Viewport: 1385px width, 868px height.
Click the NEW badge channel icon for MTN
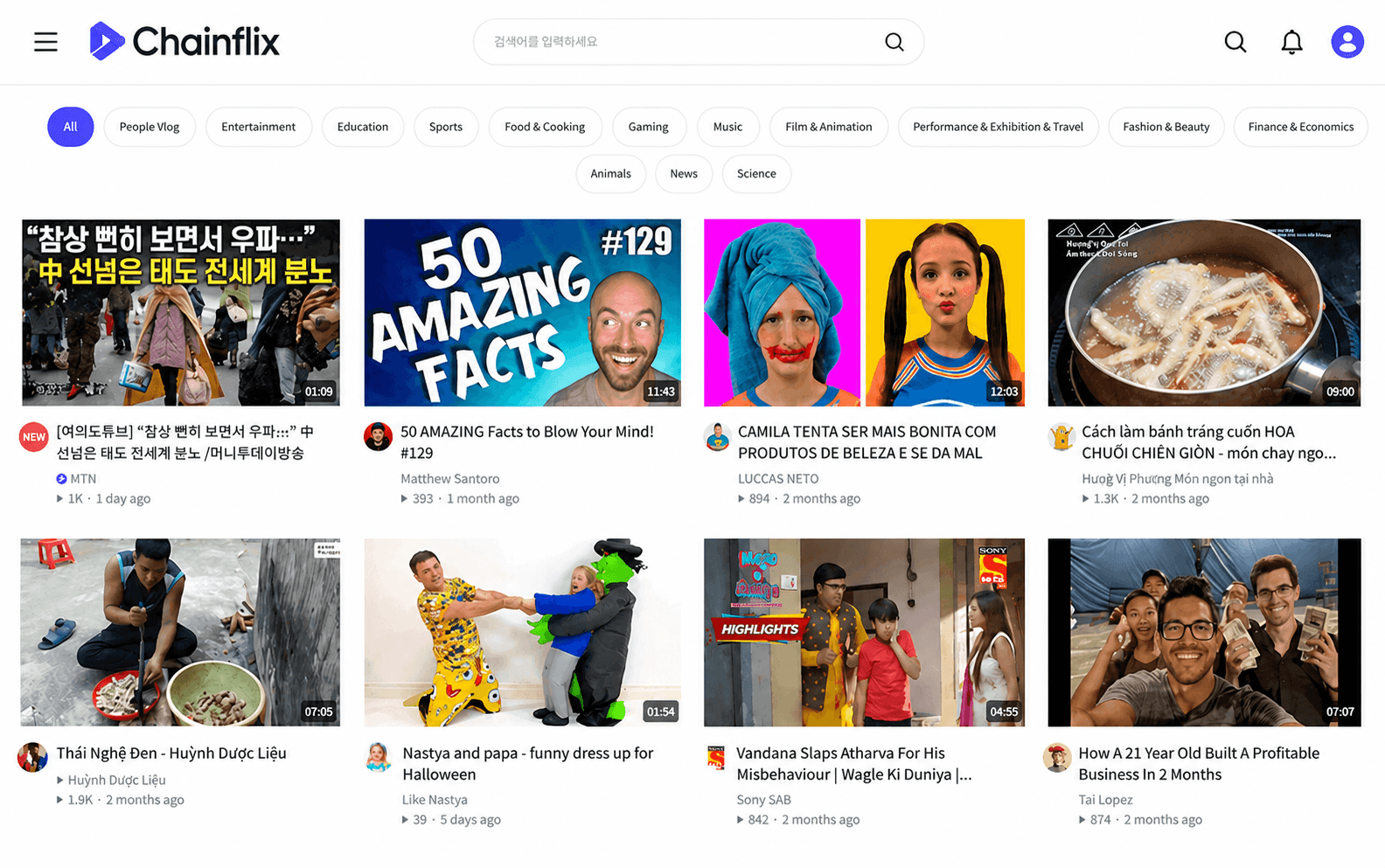click(x=34, y=437)
